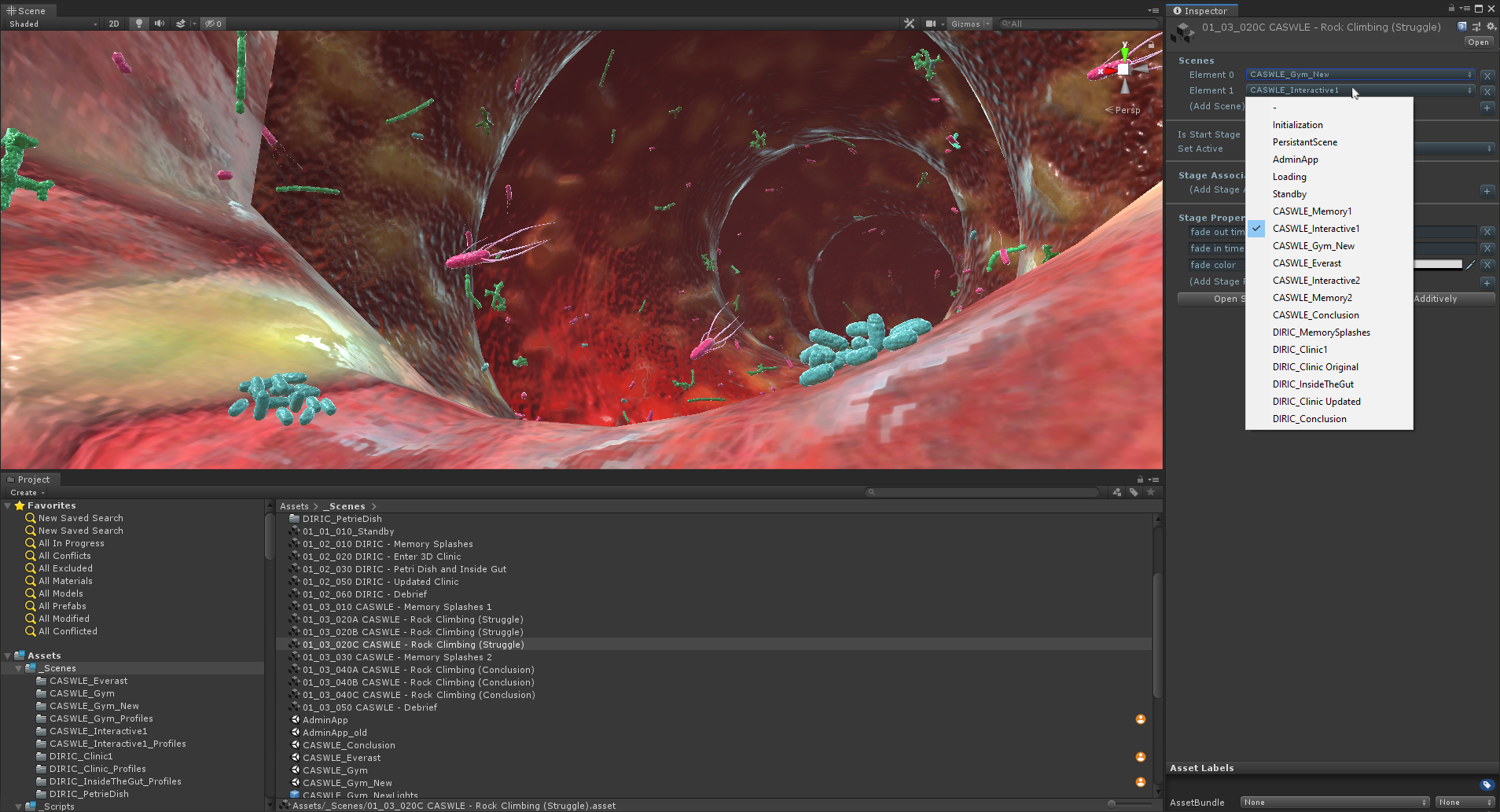Save search with the star icon
The height and width of the screenshot is (812, 1500).
point(1151,492)
